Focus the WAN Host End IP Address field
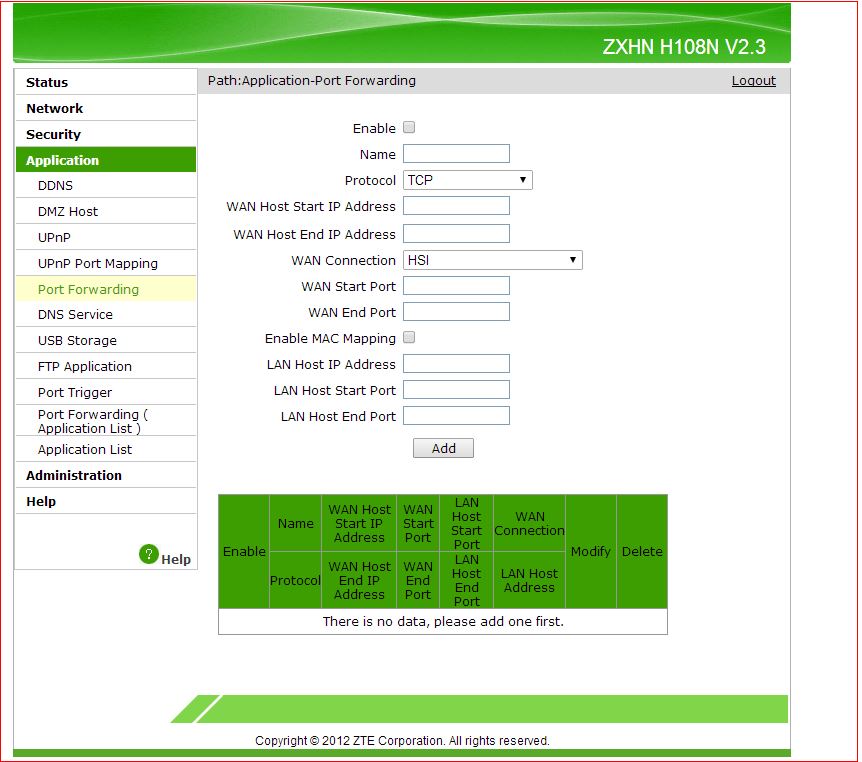This screenshot has height=762, width=862. click(456, 233)
